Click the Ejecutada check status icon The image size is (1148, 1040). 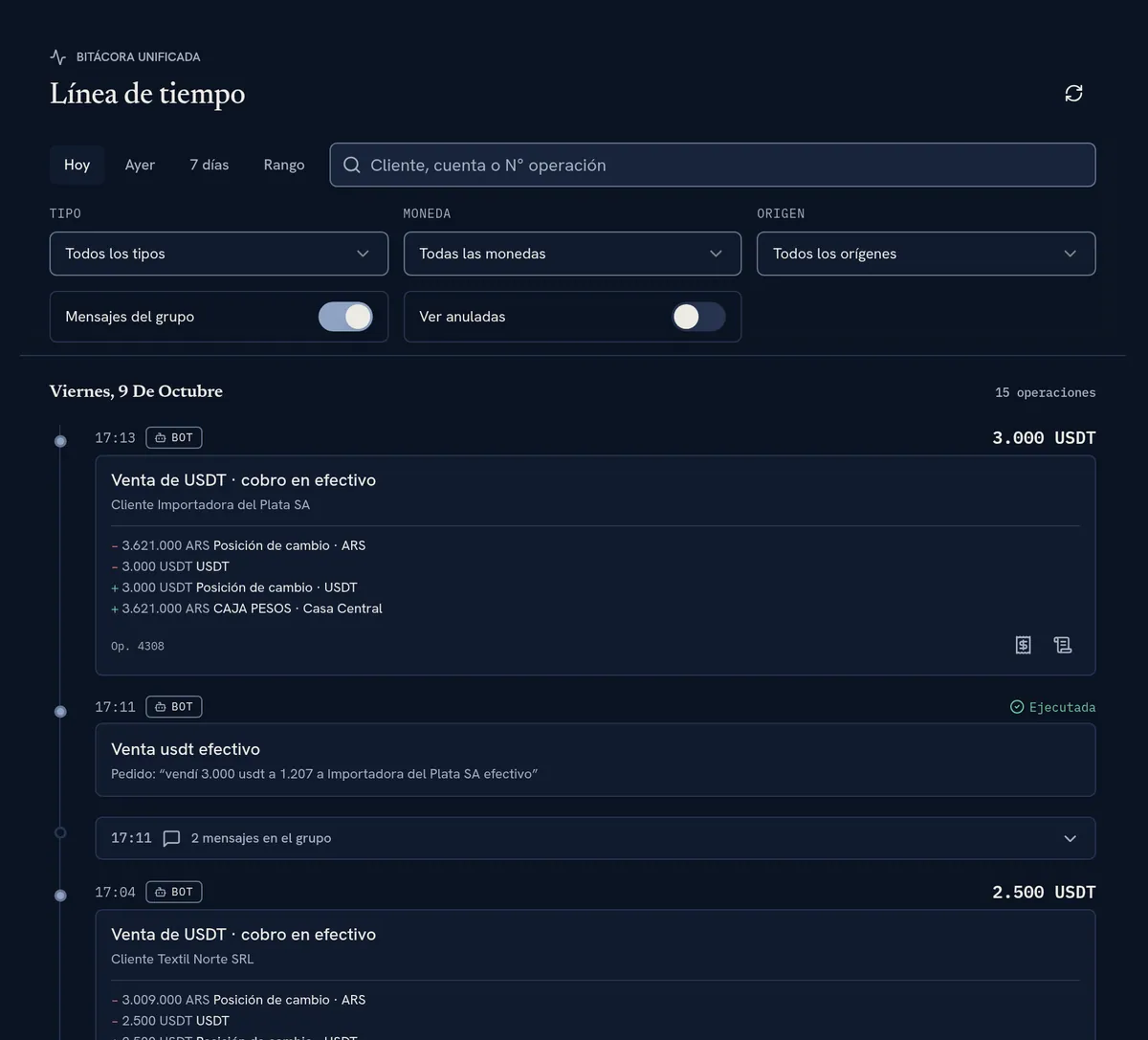[1017, 707]
